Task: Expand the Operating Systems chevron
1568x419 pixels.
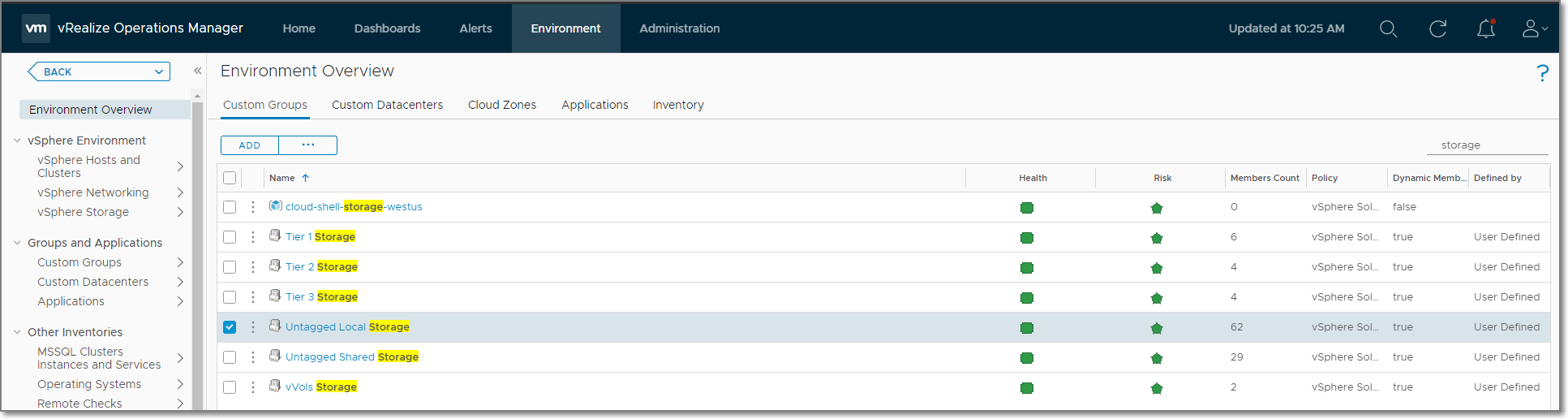Action: click(180, 384)
